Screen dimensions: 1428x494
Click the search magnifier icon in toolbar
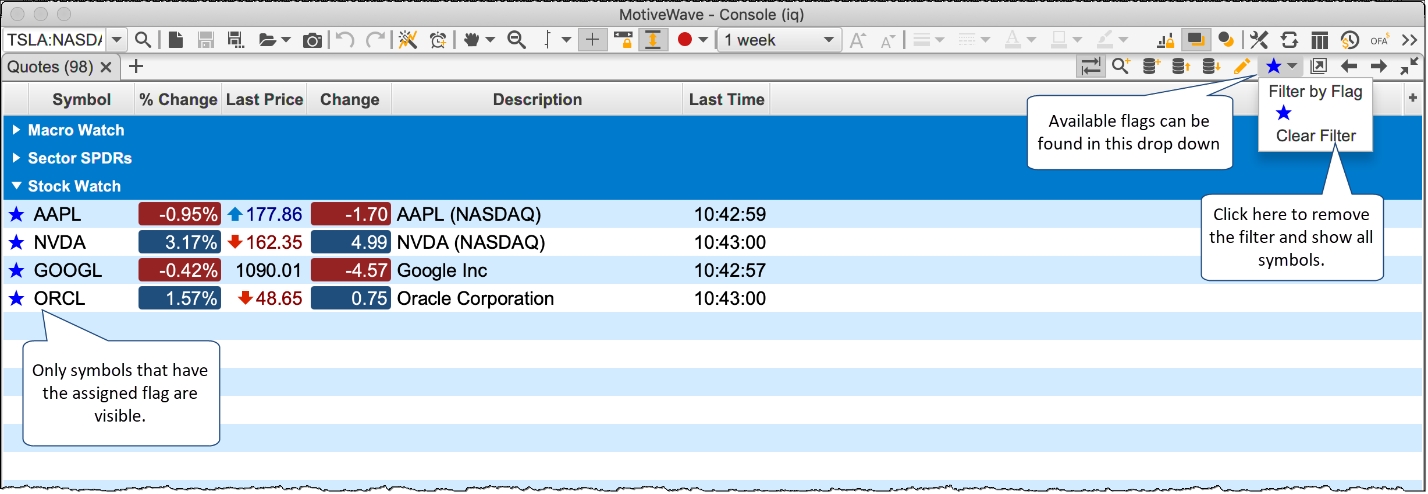click(x=143, y=40)
